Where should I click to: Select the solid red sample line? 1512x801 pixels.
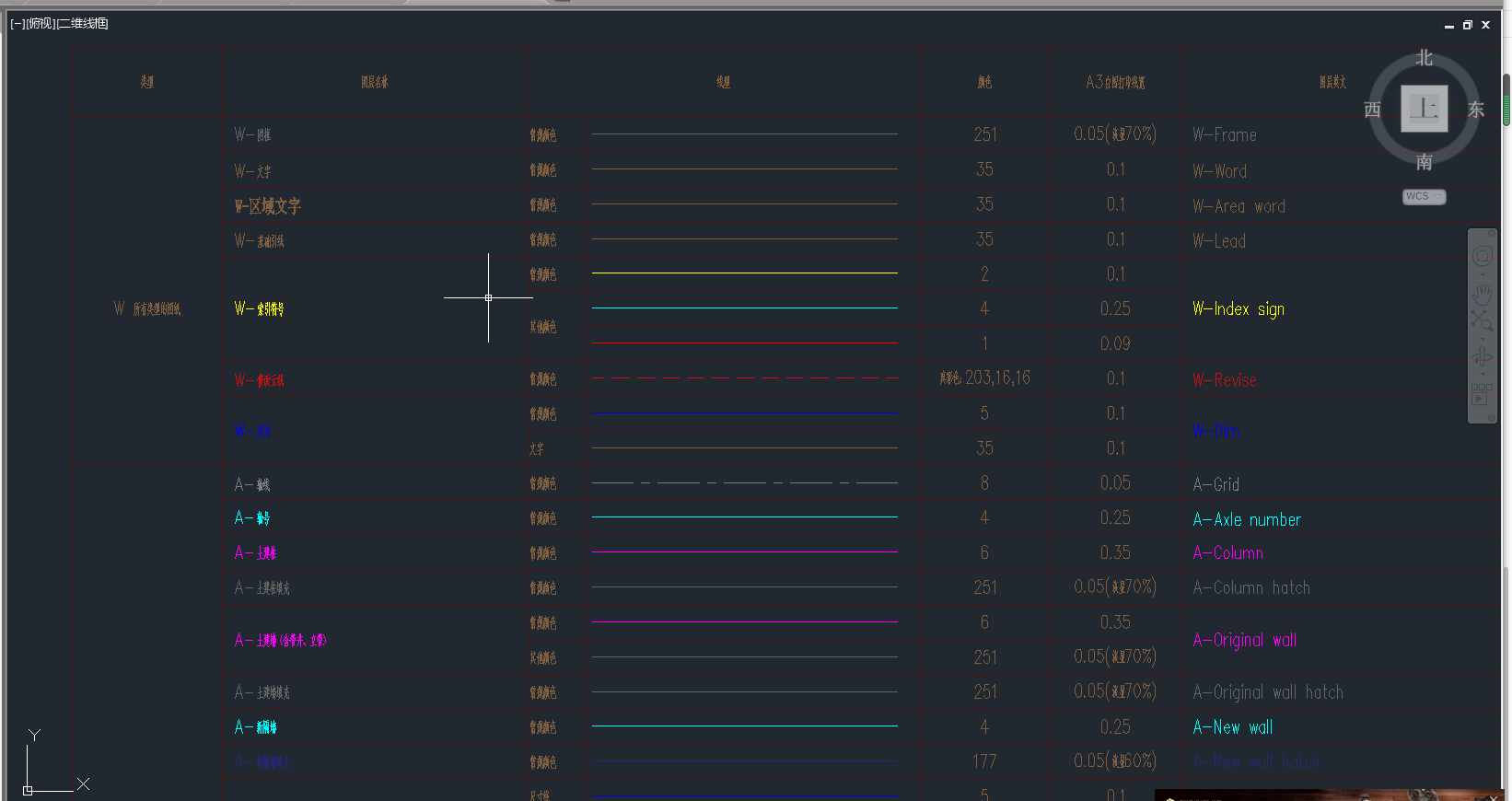[x=745, y=343]
